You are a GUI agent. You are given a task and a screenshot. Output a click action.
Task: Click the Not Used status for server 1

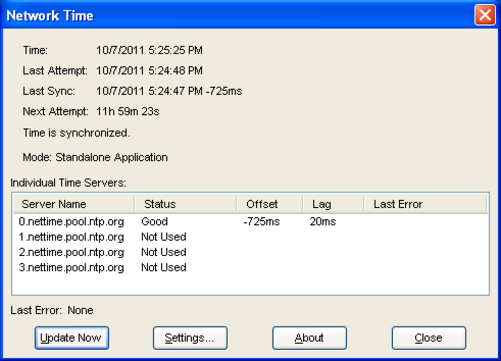(164, 237)
